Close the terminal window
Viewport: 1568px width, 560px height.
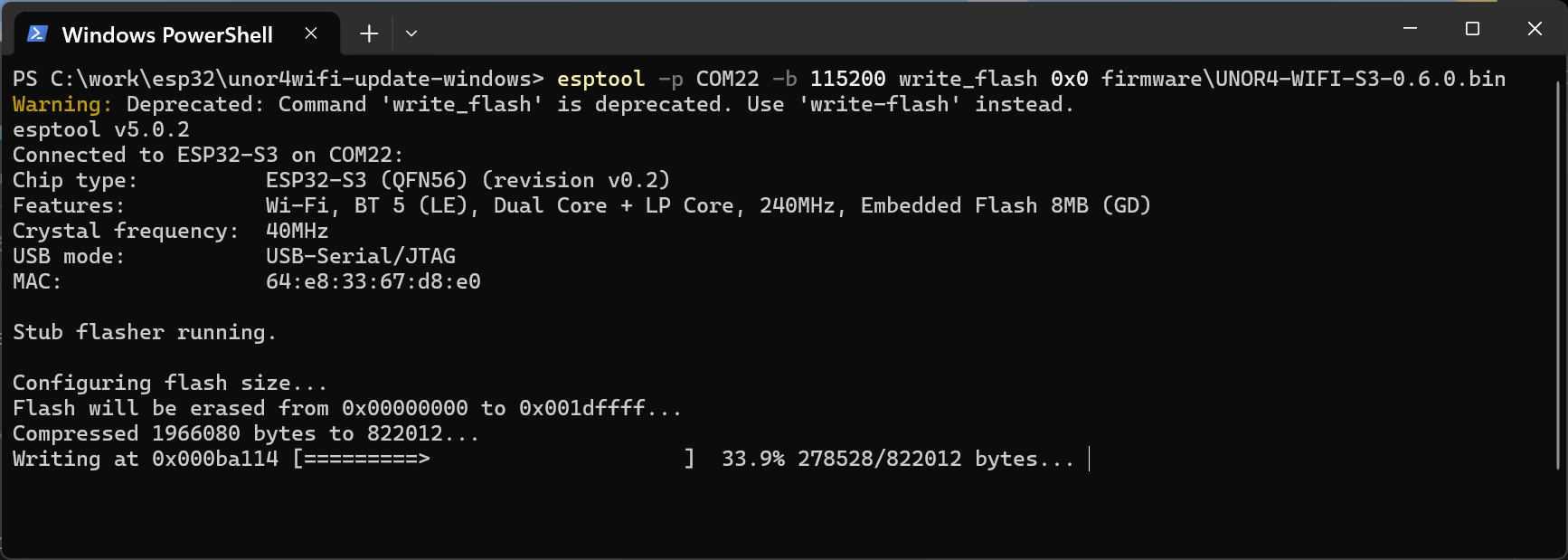[1535, 29]
